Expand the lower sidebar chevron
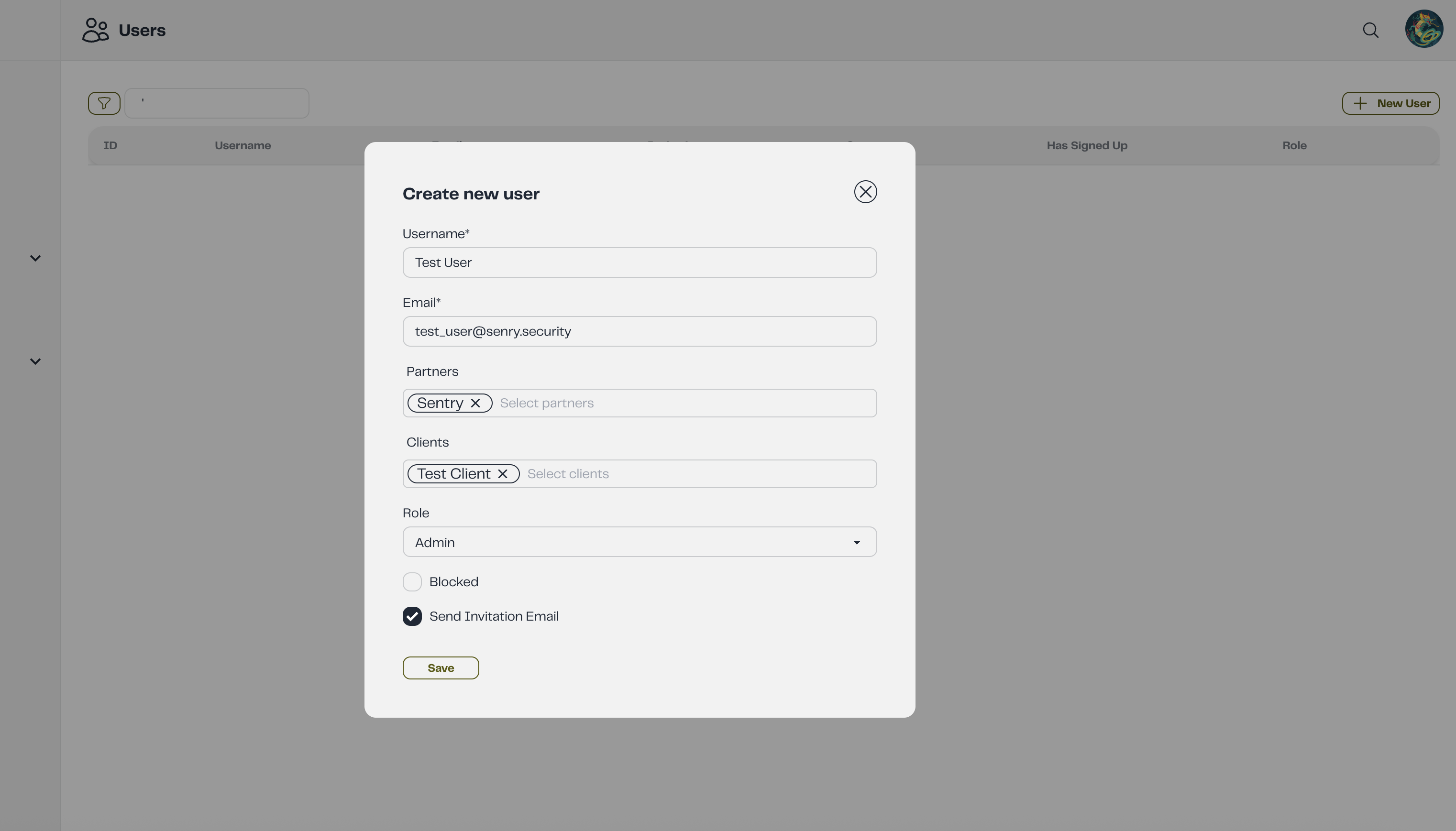Viewport: 1456px width, 831px height. tap(35, 361)
